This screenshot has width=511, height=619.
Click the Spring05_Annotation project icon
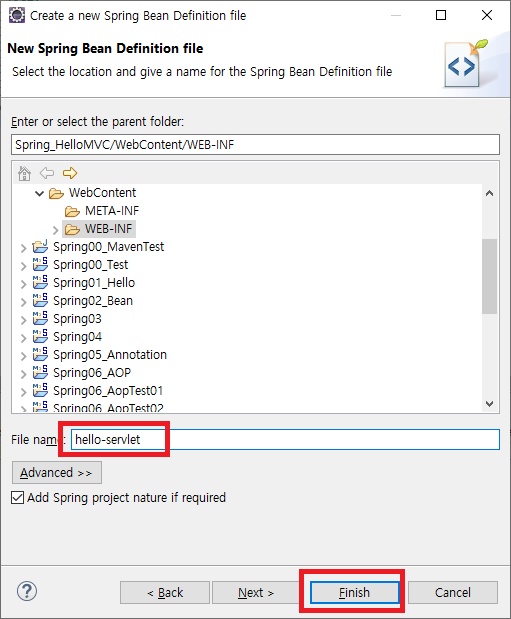40,355
